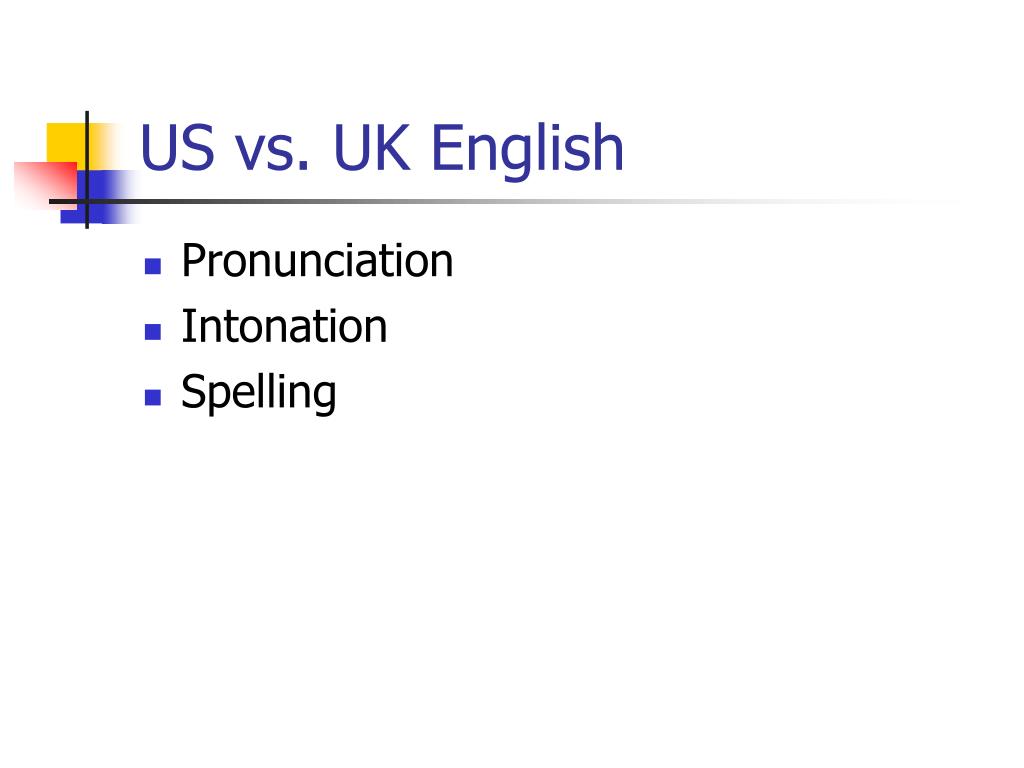Image resolution: width=1024 pixels, height=768 pixels.
Task: Click the crossing point of the black lines
Action: (x=87, y=202)
